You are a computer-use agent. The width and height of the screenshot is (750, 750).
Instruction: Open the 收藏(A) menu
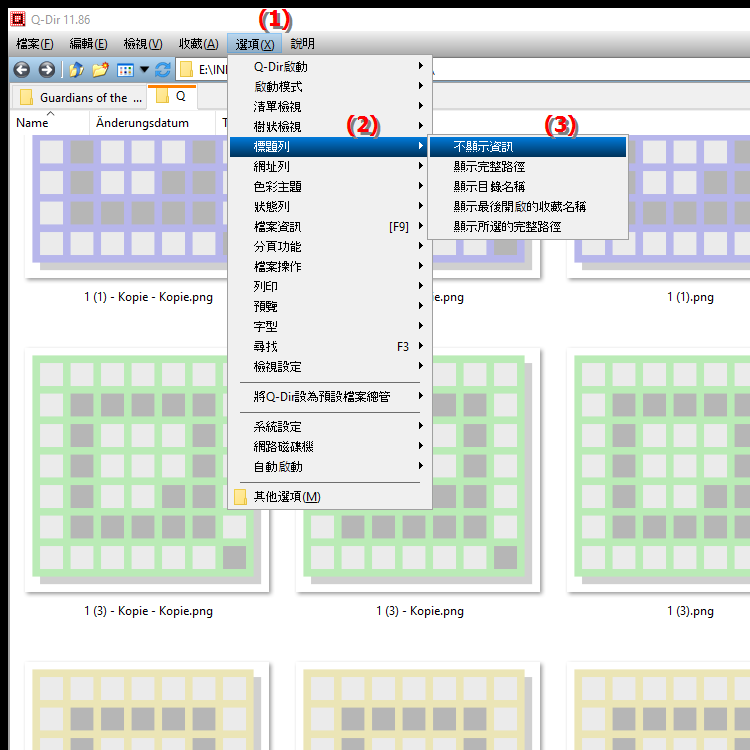(x=199, y=44)
